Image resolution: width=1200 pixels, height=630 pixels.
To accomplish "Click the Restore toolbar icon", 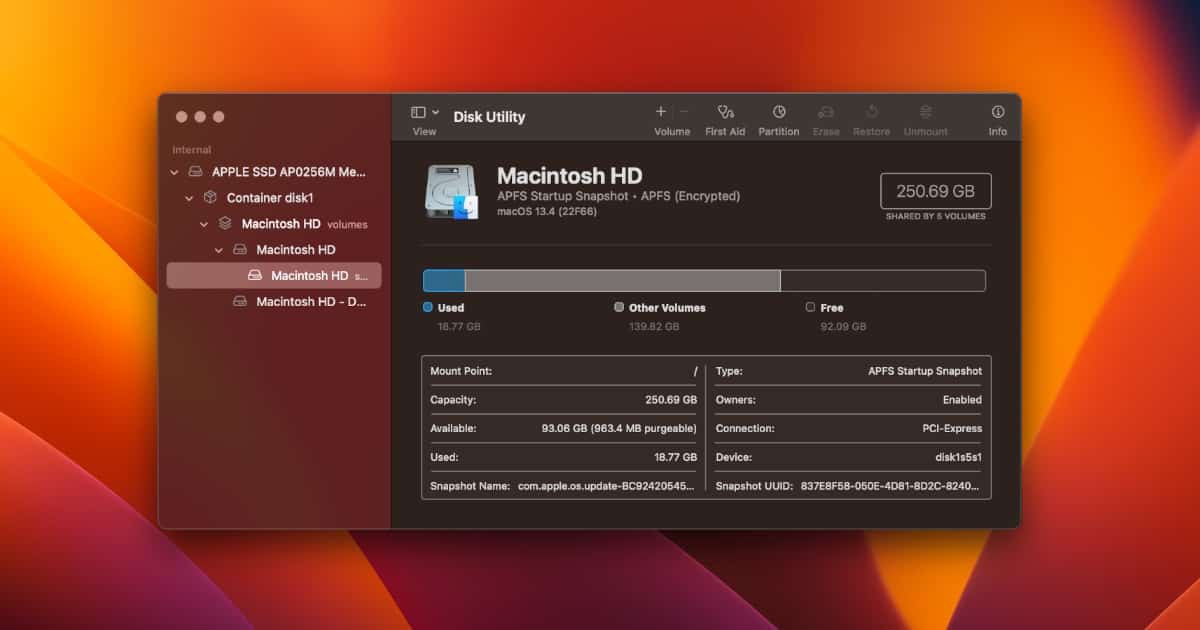I will pyautogui.click(x=871, y=112).
